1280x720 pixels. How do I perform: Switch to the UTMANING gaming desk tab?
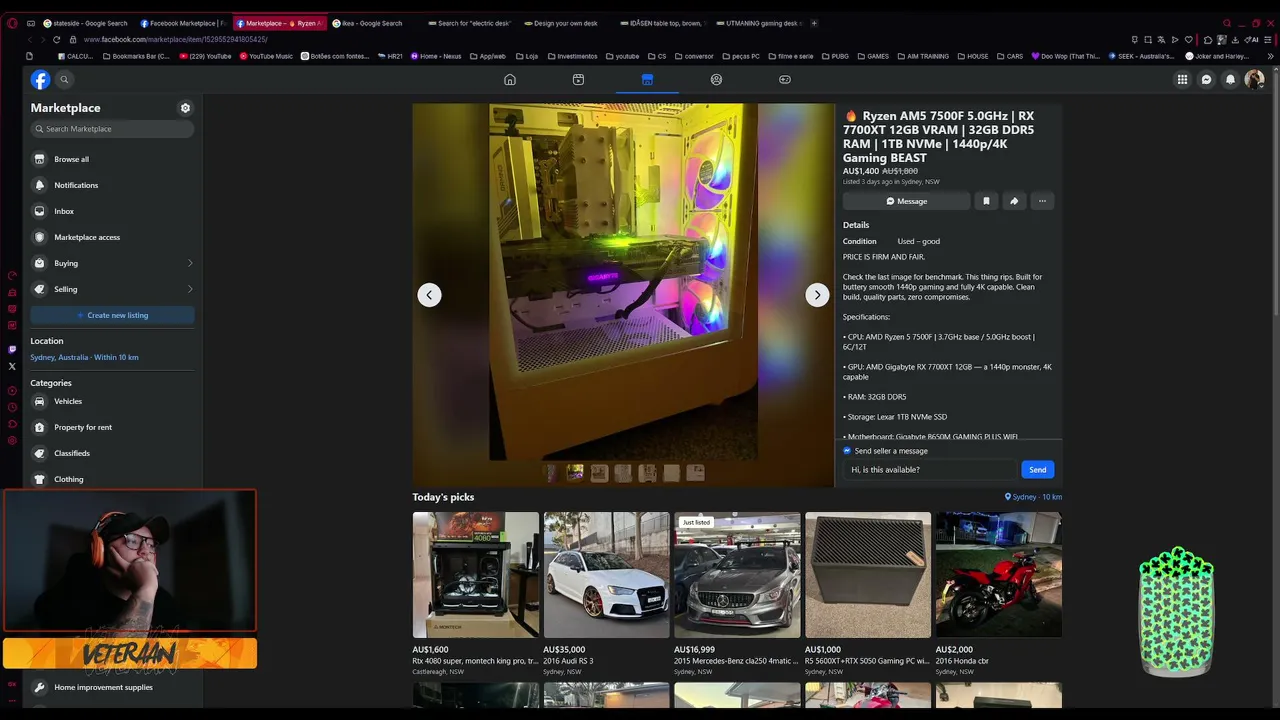coord(759,23)
